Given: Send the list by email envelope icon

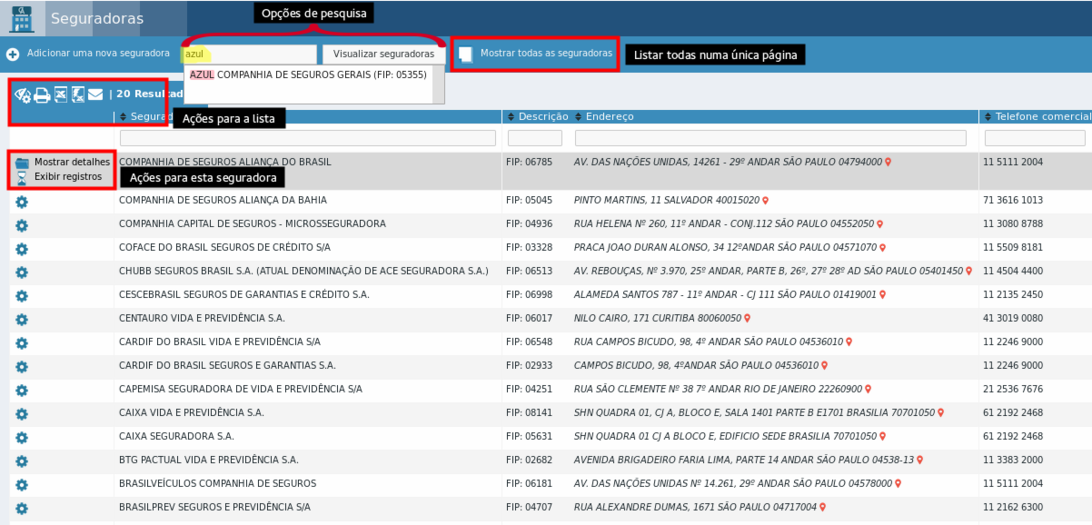Looking at the screenshot, I should tap(95, 94).
